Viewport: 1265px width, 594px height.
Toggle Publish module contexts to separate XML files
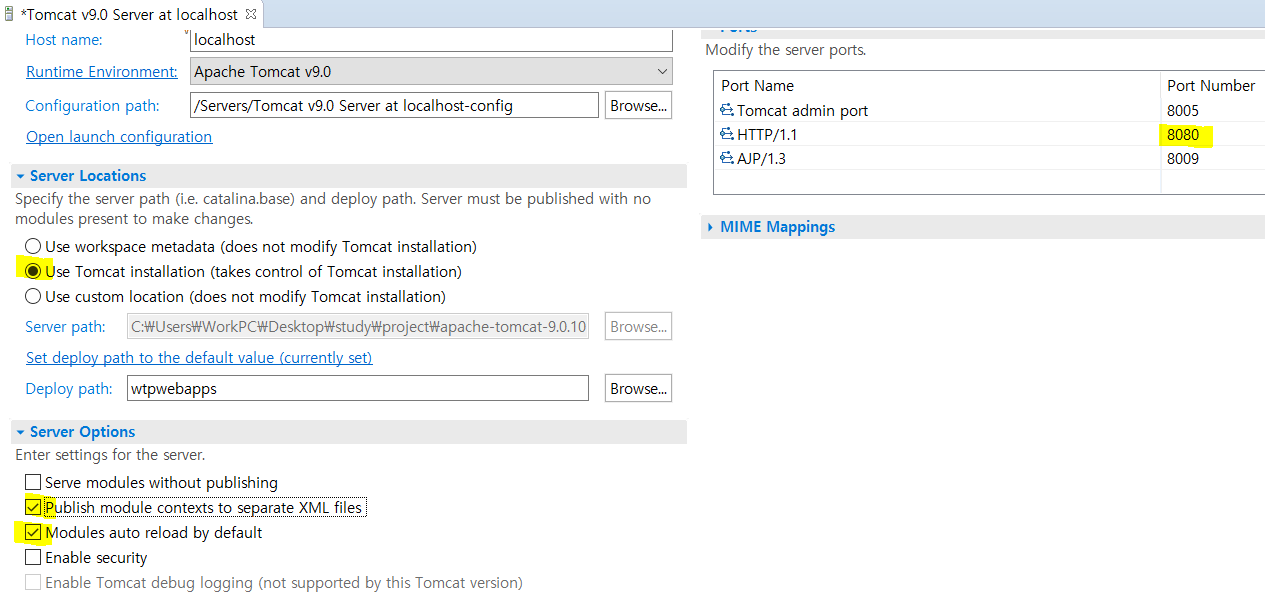pyautogui.click(x=33, y=507)
